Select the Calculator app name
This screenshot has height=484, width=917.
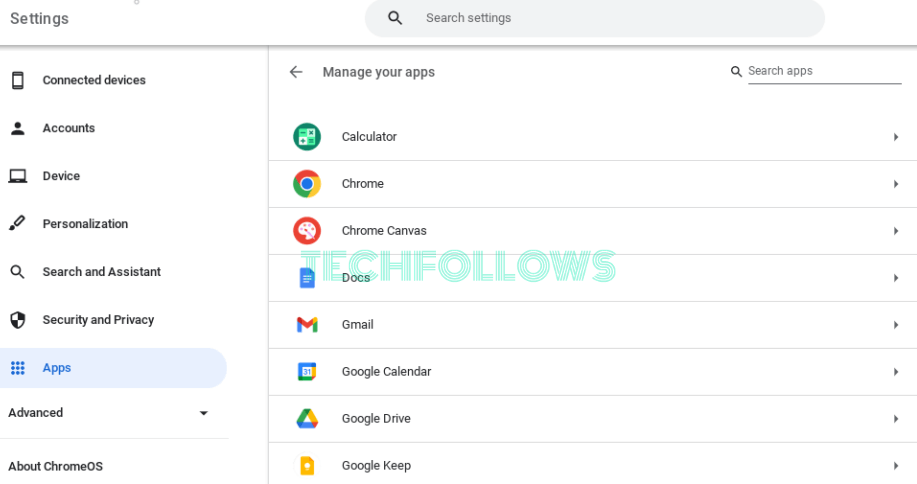point(369,137)
